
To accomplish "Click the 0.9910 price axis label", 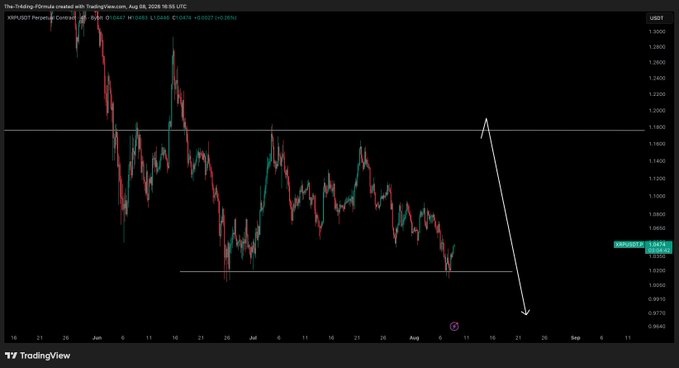I will pyautogui.click(x=657, y=299).
